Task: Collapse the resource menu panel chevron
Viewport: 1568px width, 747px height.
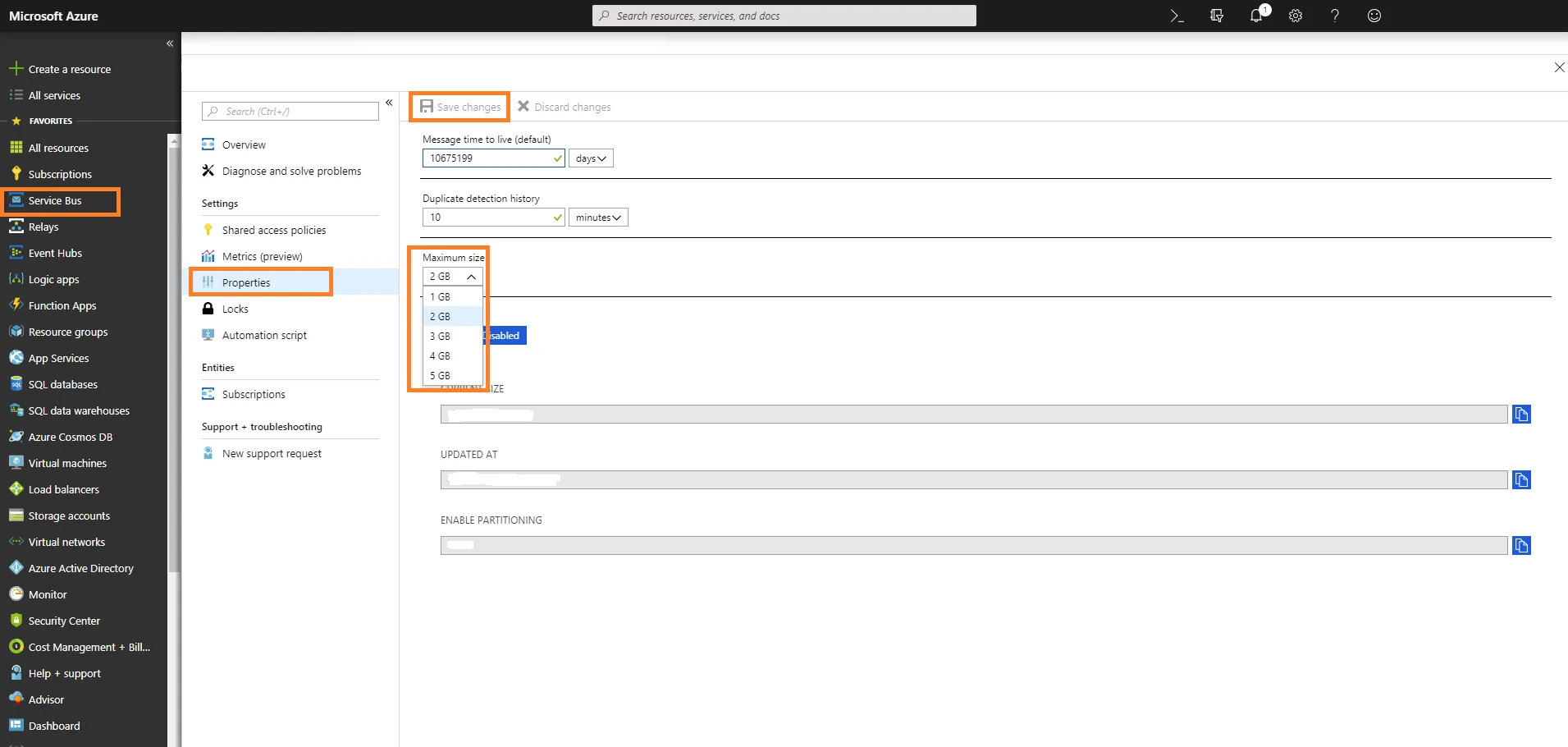Action: click(389, 103)
